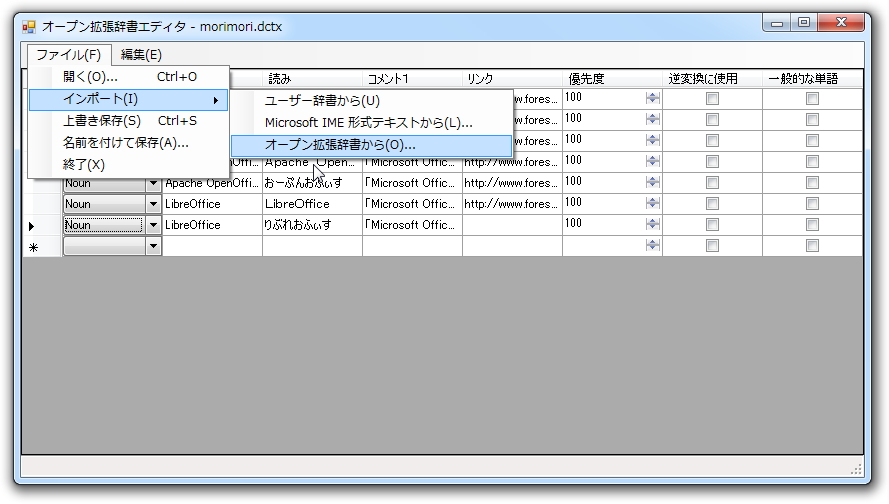Viewport: 889px width, 504px height.
Task: Toggle 一般的な単語 for りぶれおふぃす row
Action: point(812,225)
